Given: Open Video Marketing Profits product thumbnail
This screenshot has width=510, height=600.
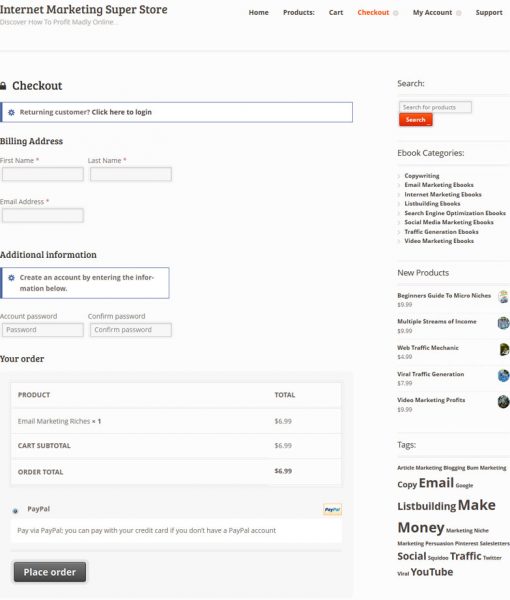Looking at the screenshot, I should coord(503,401).
